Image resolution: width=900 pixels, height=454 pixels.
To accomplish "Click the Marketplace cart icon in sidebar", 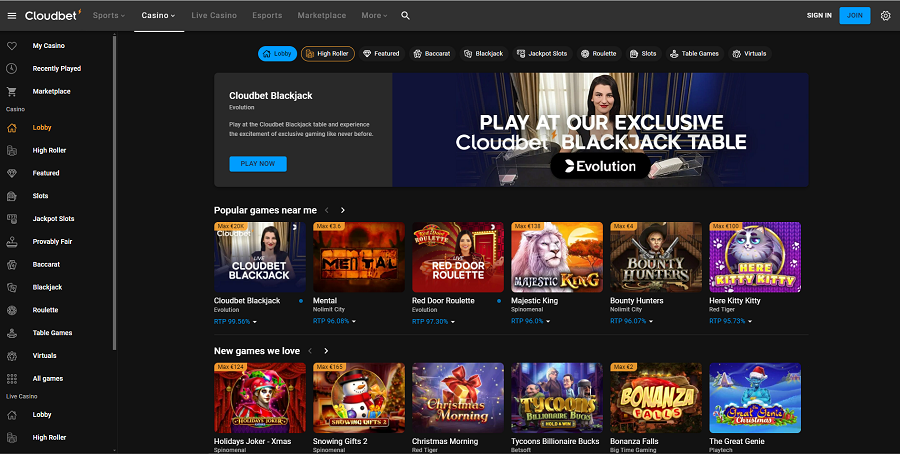I will coord(11,91).
